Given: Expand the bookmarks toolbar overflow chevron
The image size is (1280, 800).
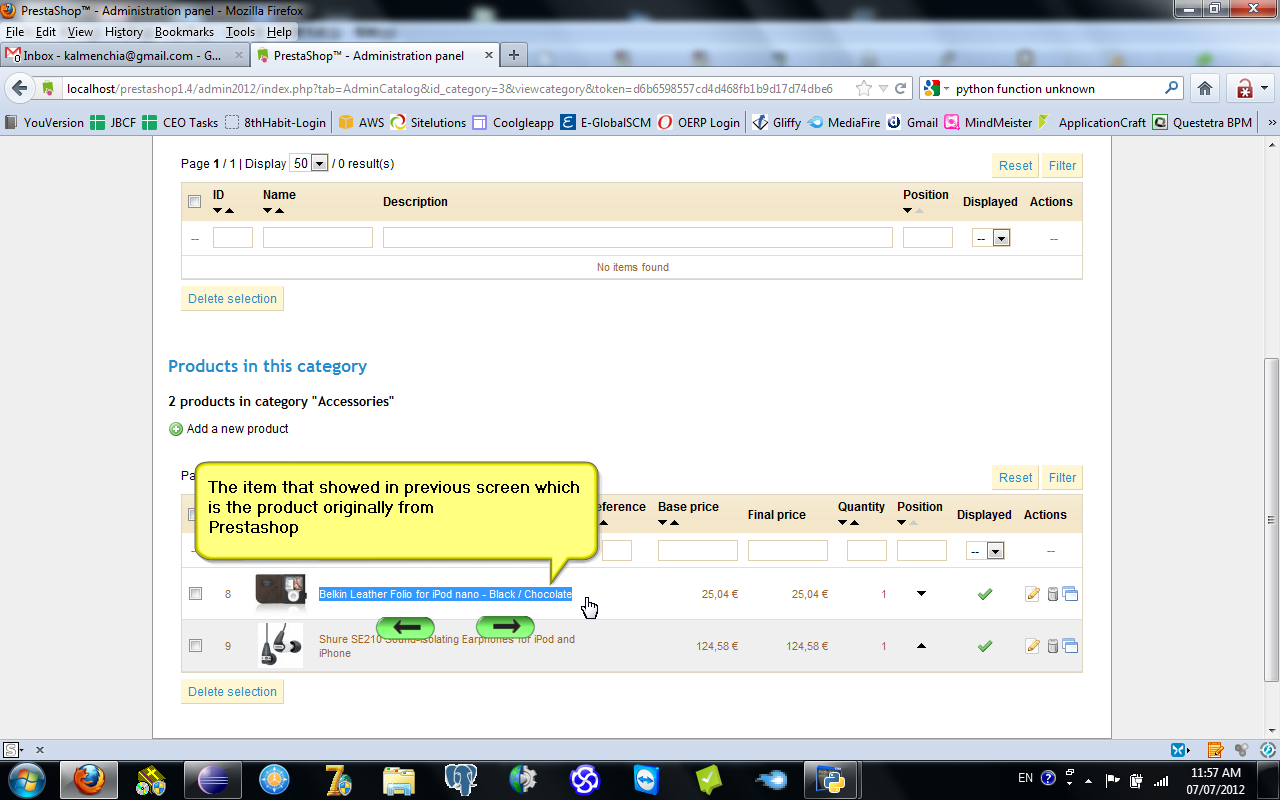Looking at the screenshot, I should pos(1271,122).
